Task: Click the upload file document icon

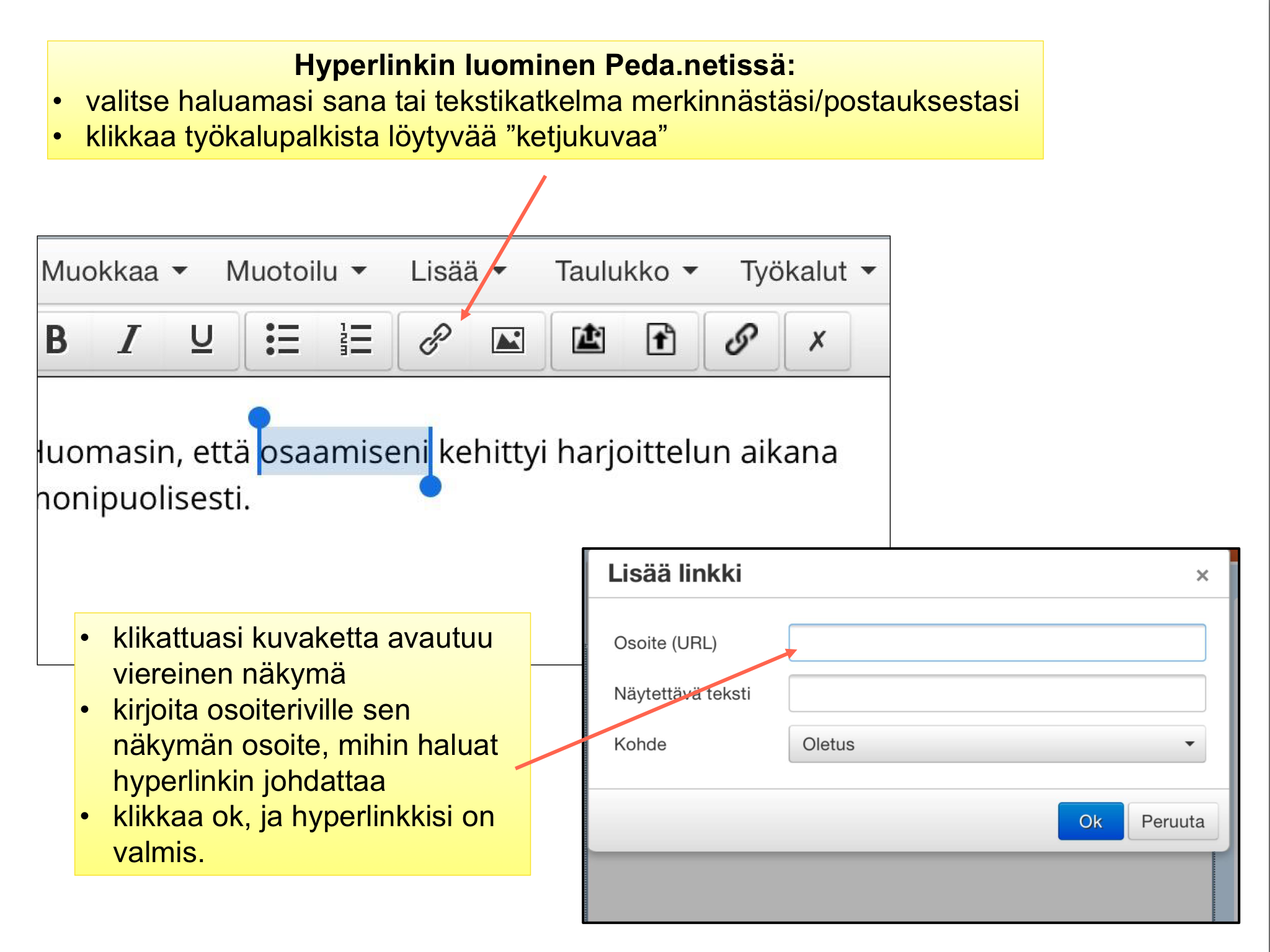Action: pos(661,340)
